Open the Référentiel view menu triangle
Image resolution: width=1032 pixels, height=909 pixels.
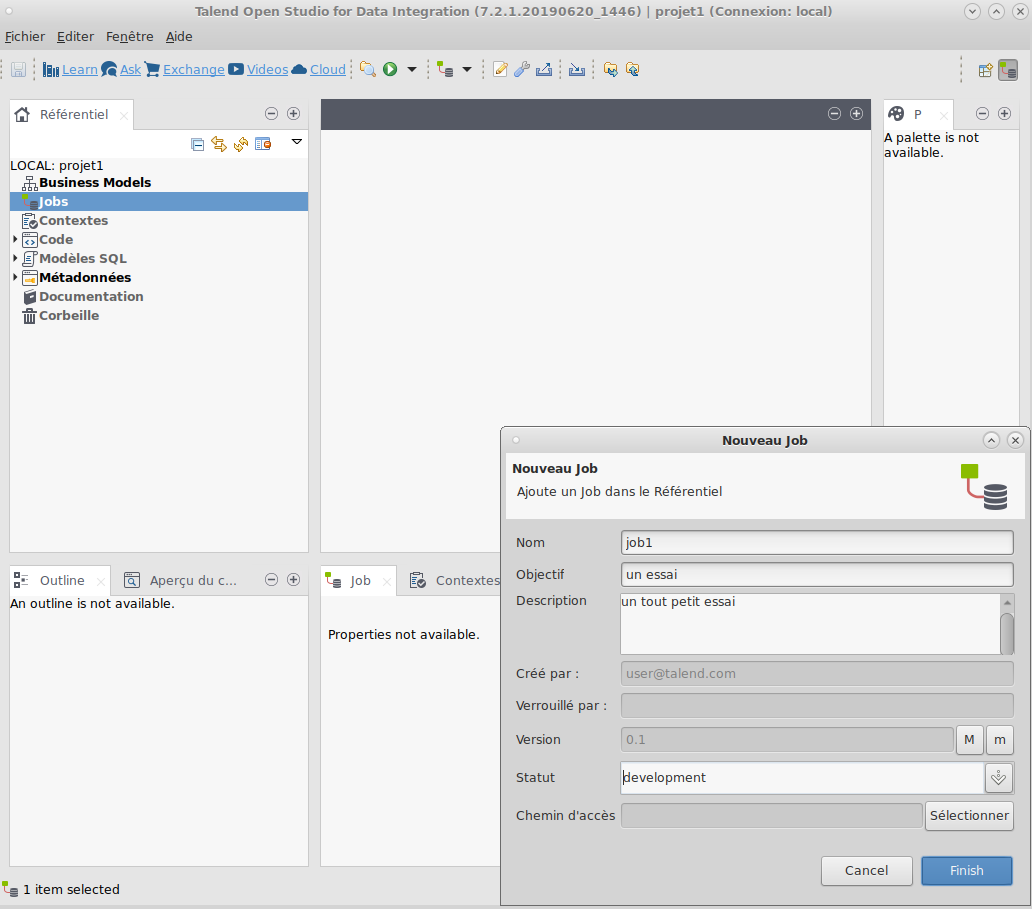click(x=297, y=142)
